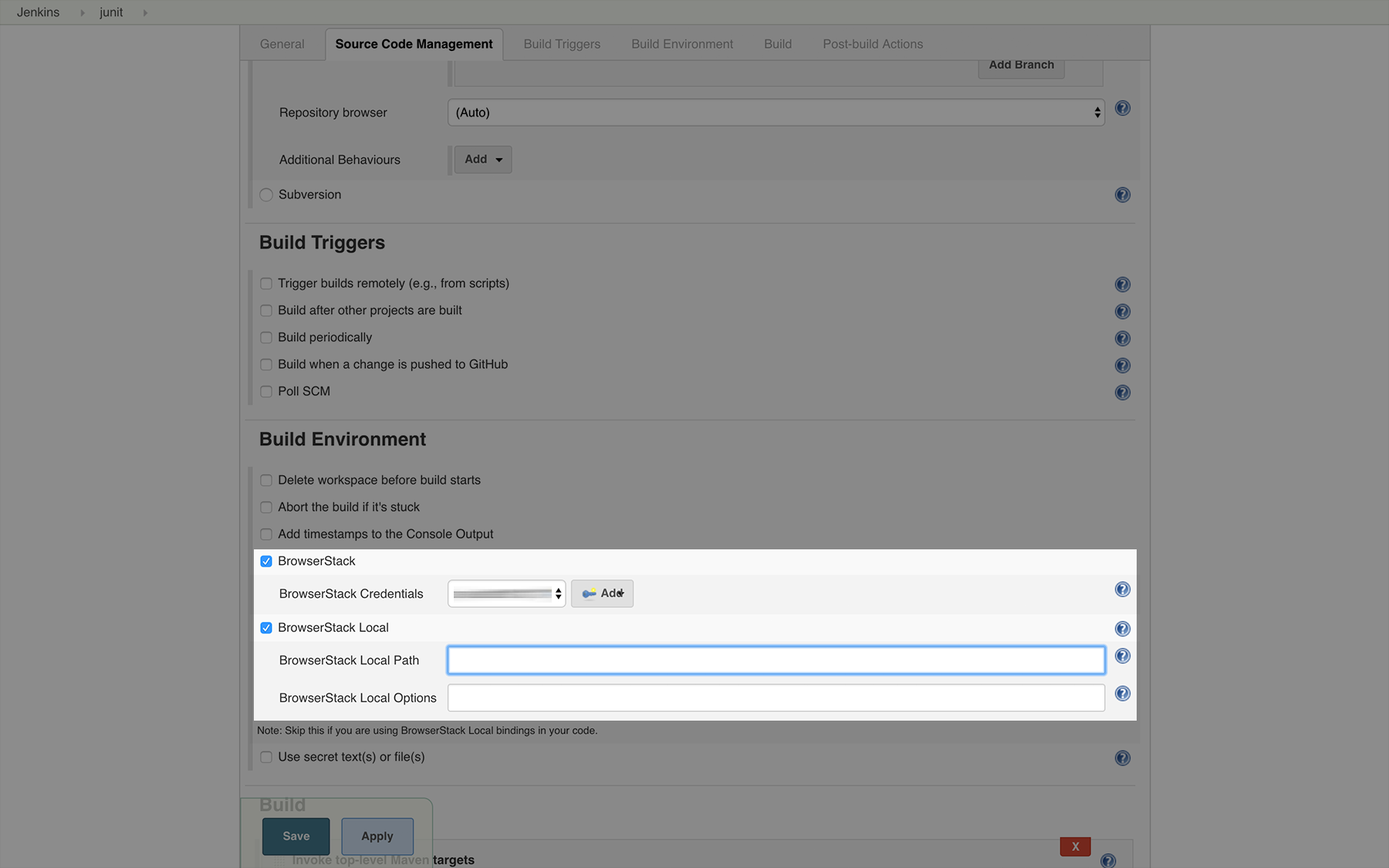
Task: Open help for Repository browser
Action: (x=1123, y=108)
